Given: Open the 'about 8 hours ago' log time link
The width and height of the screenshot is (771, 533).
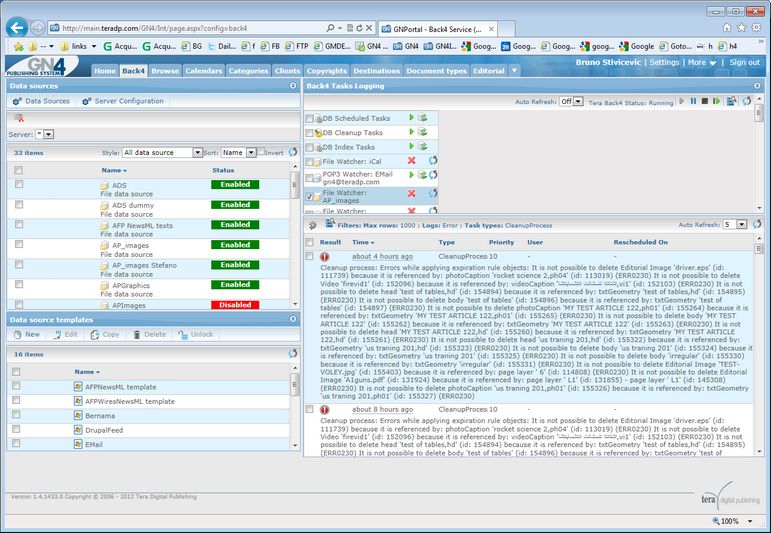Looking at the screenshot, I should click(x=382, y=409).
